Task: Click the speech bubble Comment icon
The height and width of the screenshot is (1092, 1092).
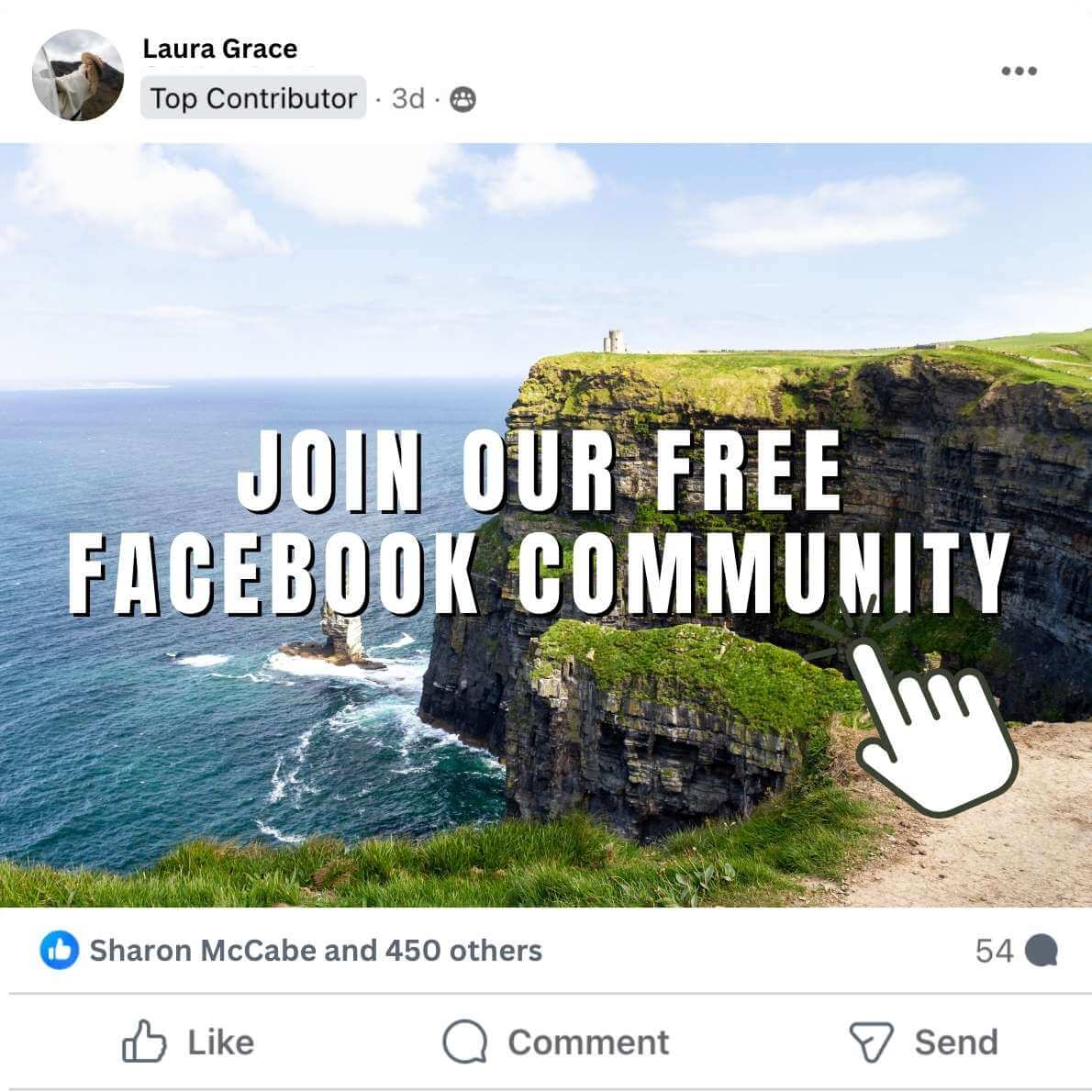Action: point(464,1042)
